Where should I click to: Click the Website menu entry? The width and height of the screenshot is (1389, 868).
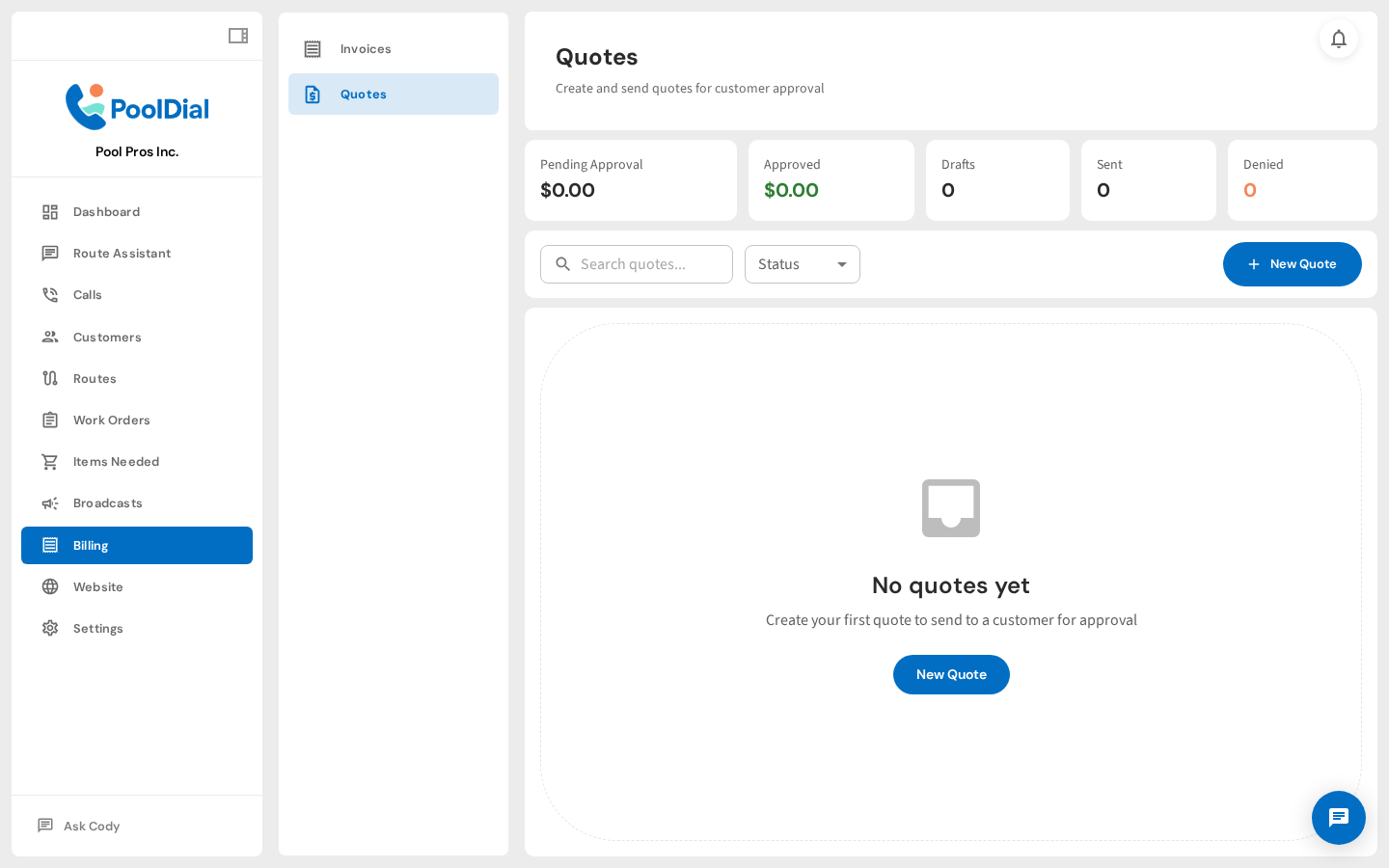[x=97, y=586]
